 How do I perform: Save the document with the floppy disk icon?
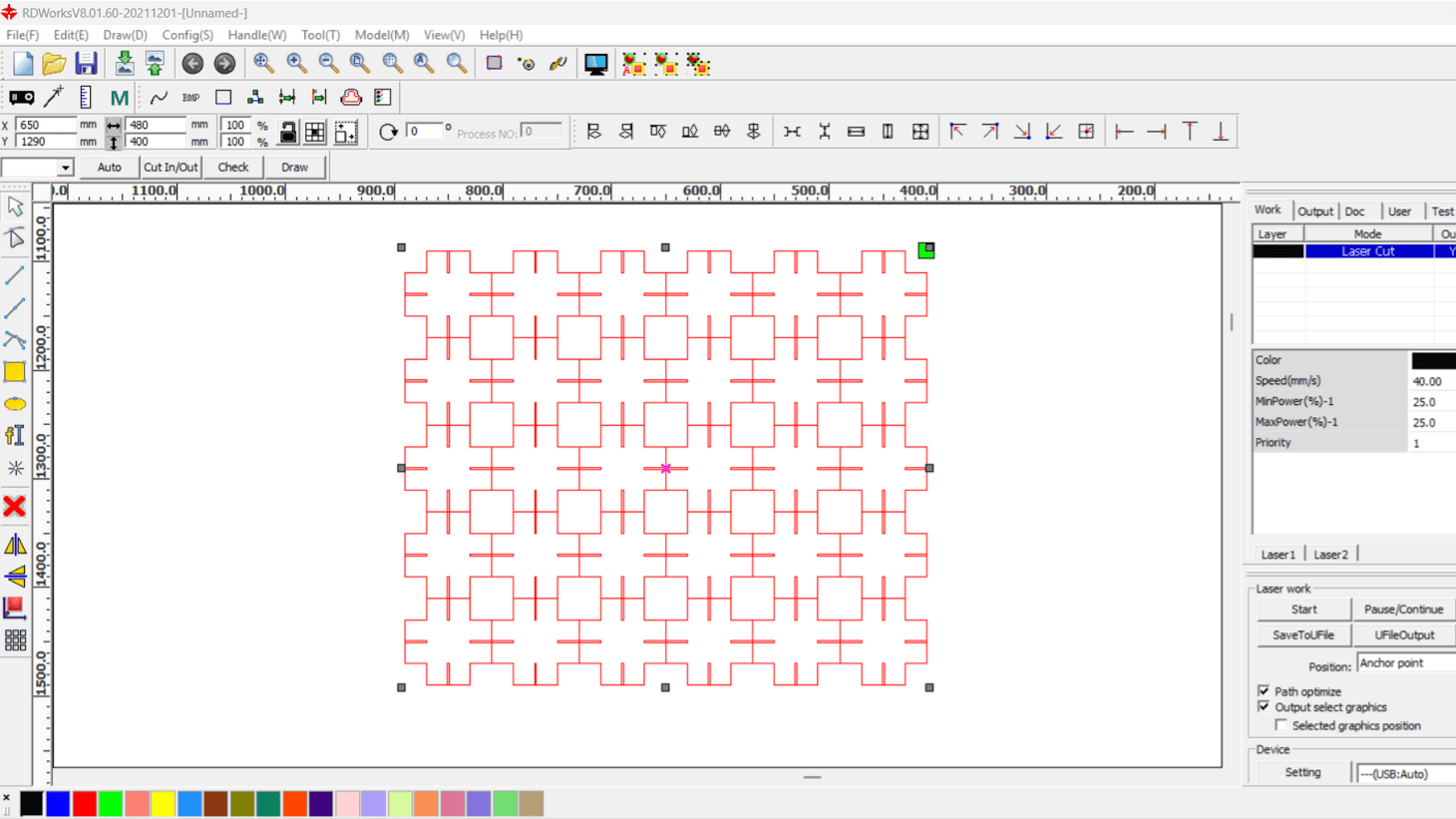(x=86, y=64)
